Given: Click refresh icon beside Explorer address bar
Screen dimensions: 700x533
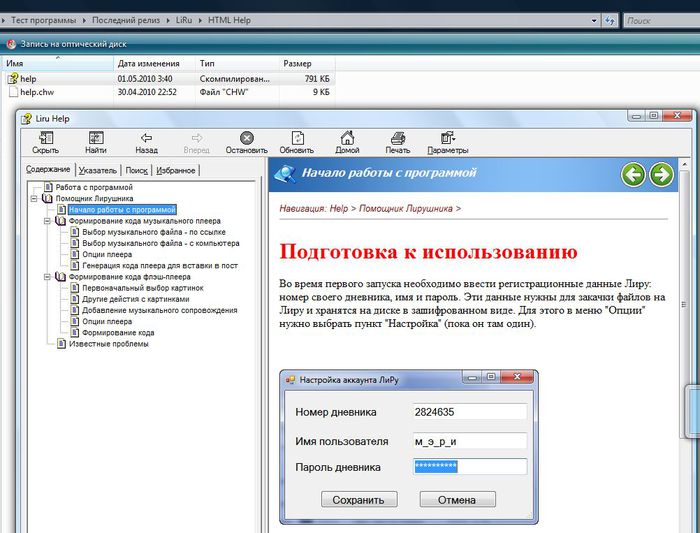Looking at the screenshot, I should 609,21.
